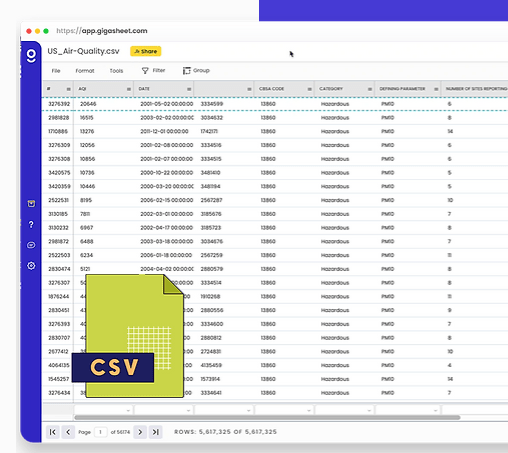The height and width of the screenshot is (453, 508).
Task: Go to the first page of rows
Action: [x=53, y=432]
